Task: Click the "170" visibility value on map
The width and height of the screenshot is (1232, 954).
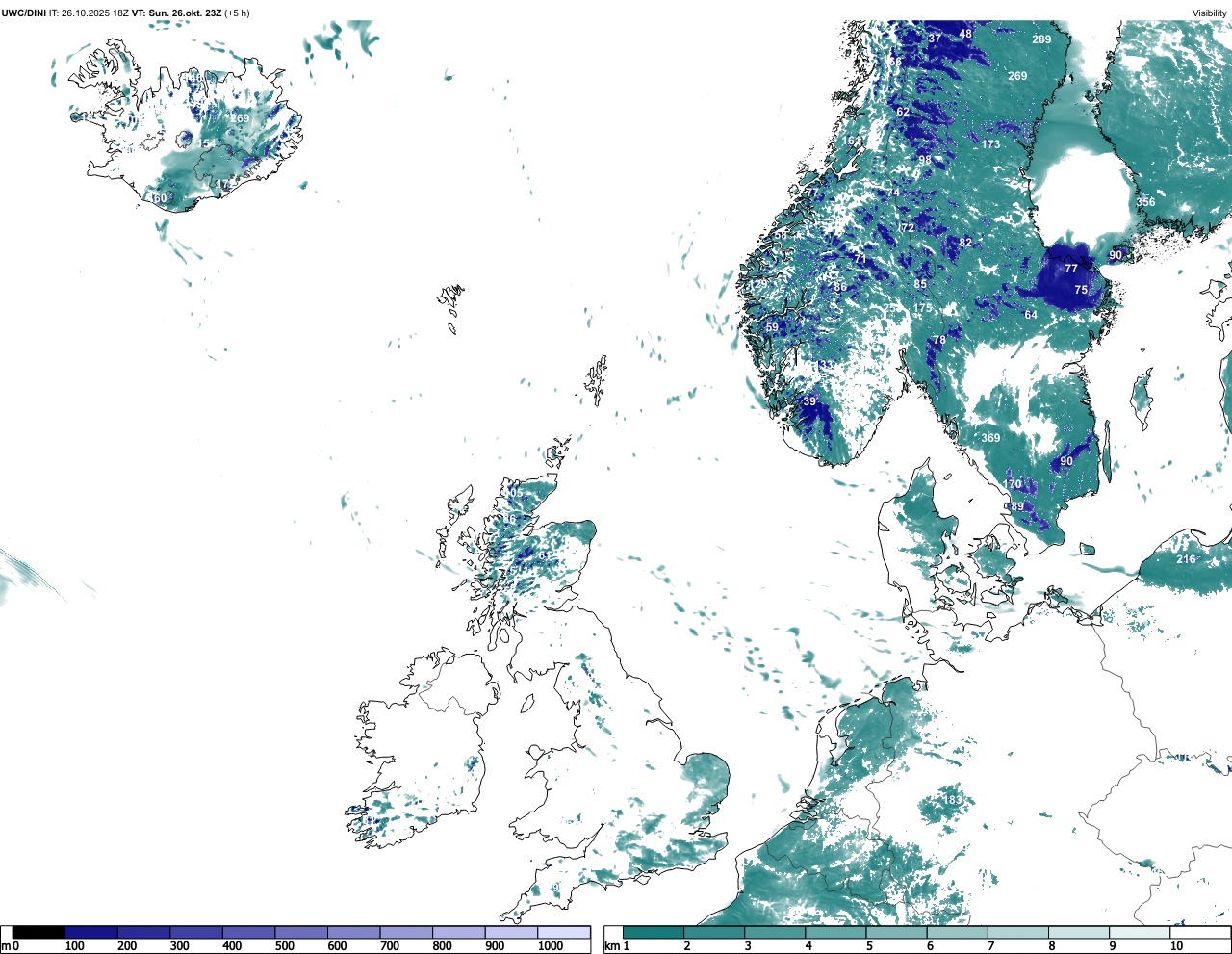Action: (1013, 484)
